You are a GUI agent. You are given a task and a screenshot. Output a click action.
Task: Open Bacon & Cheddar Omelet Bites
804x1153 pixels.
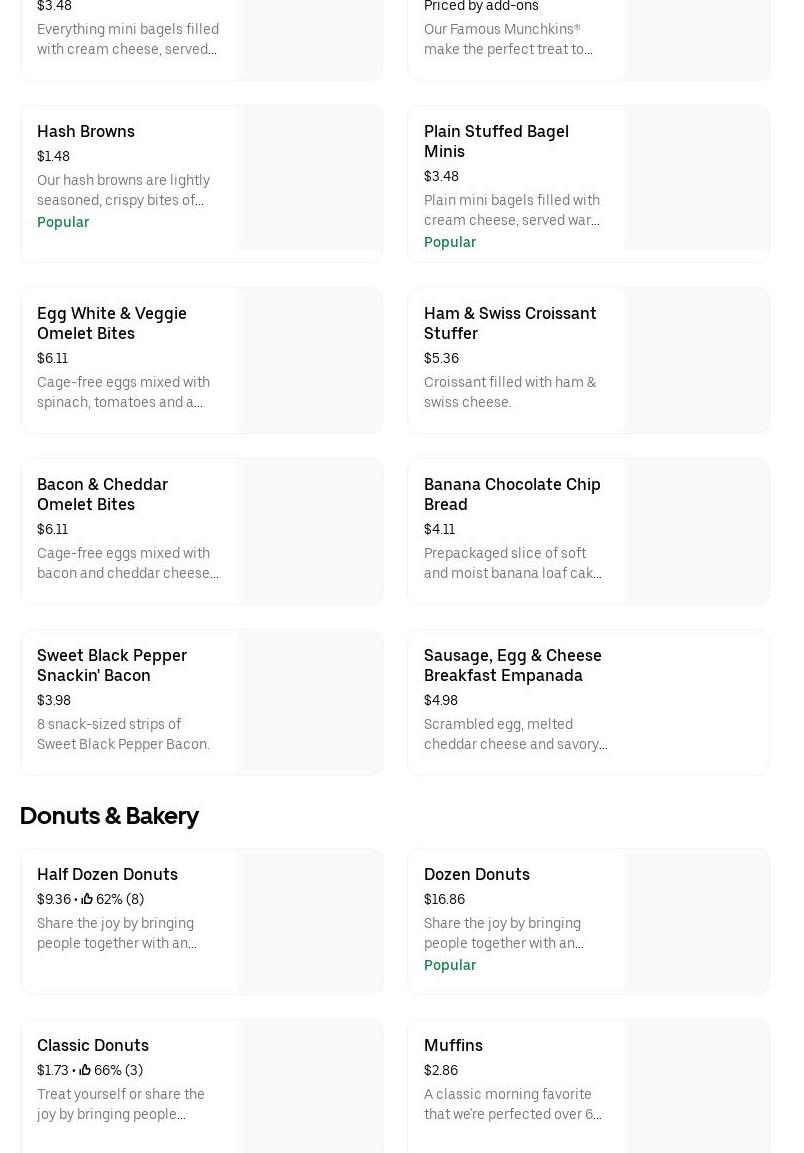(x=102, y=494)
